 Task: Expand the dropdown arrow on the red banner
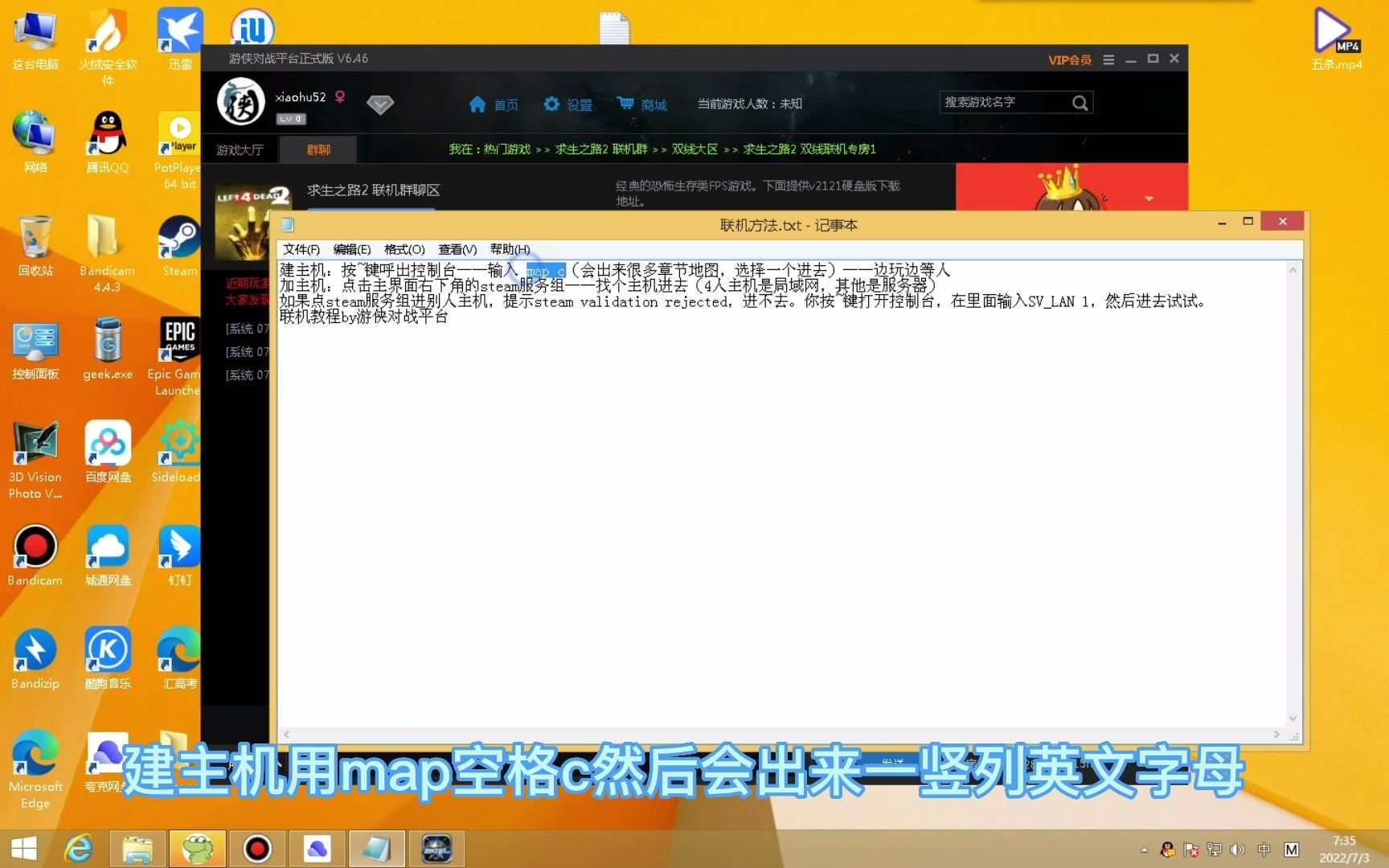pyautogui.click(x=1149, y=199)
